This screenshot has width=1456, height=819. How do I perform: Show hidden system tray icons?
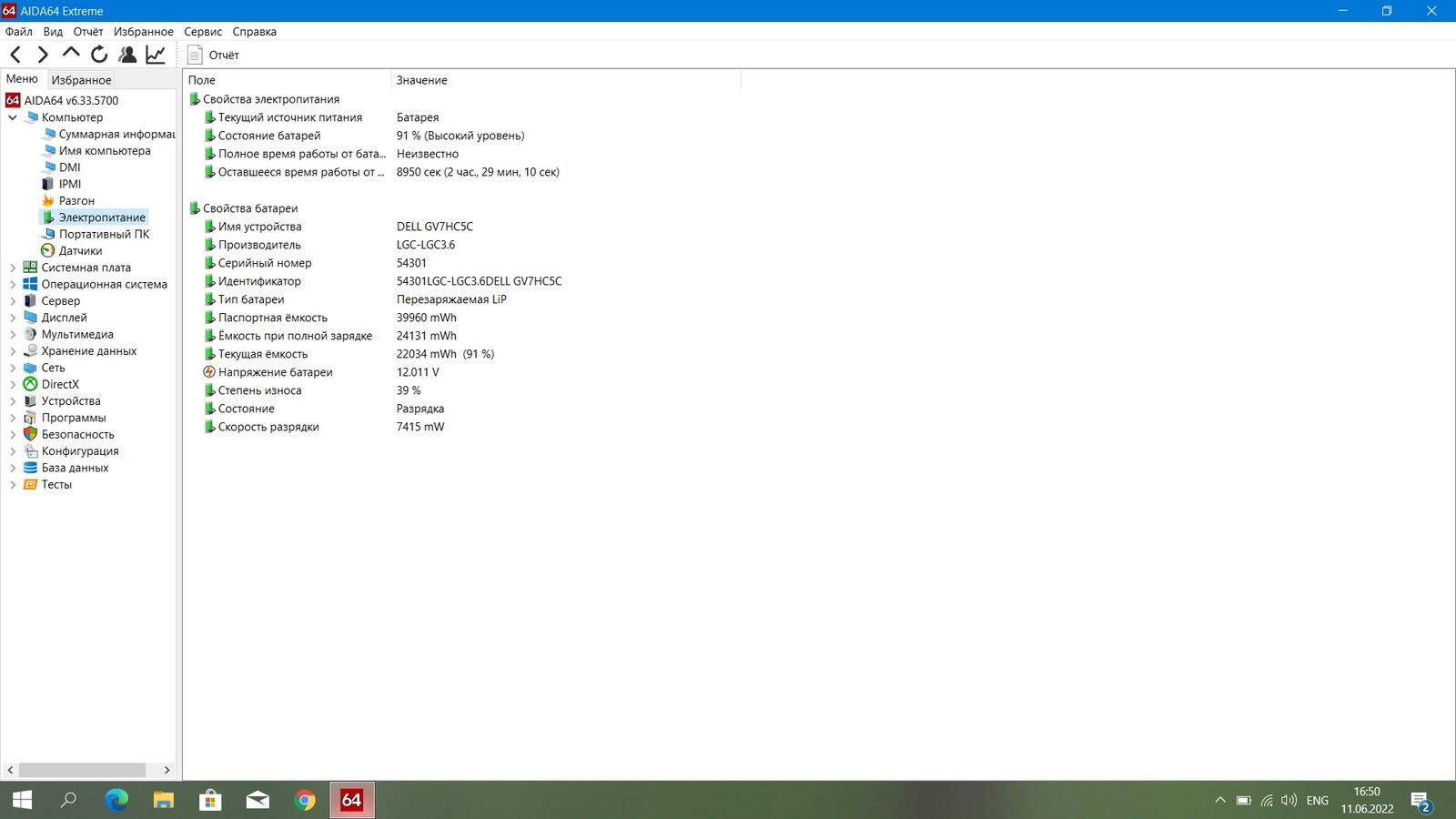click(x=1220, y=801)
